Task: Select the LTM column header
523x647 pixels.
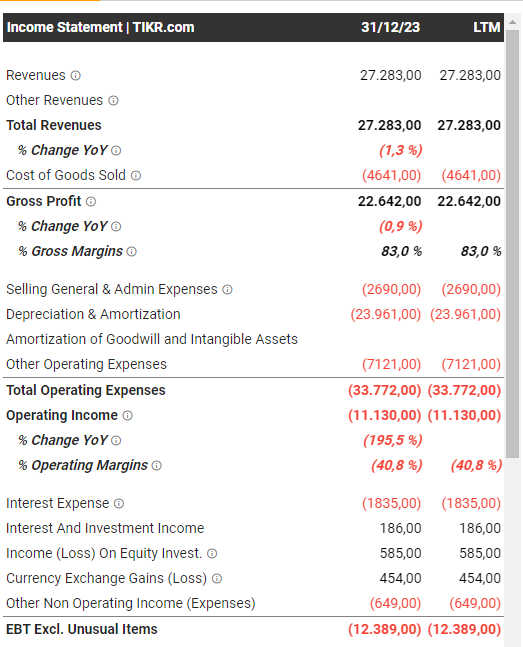Action: [x=487, y=27]
